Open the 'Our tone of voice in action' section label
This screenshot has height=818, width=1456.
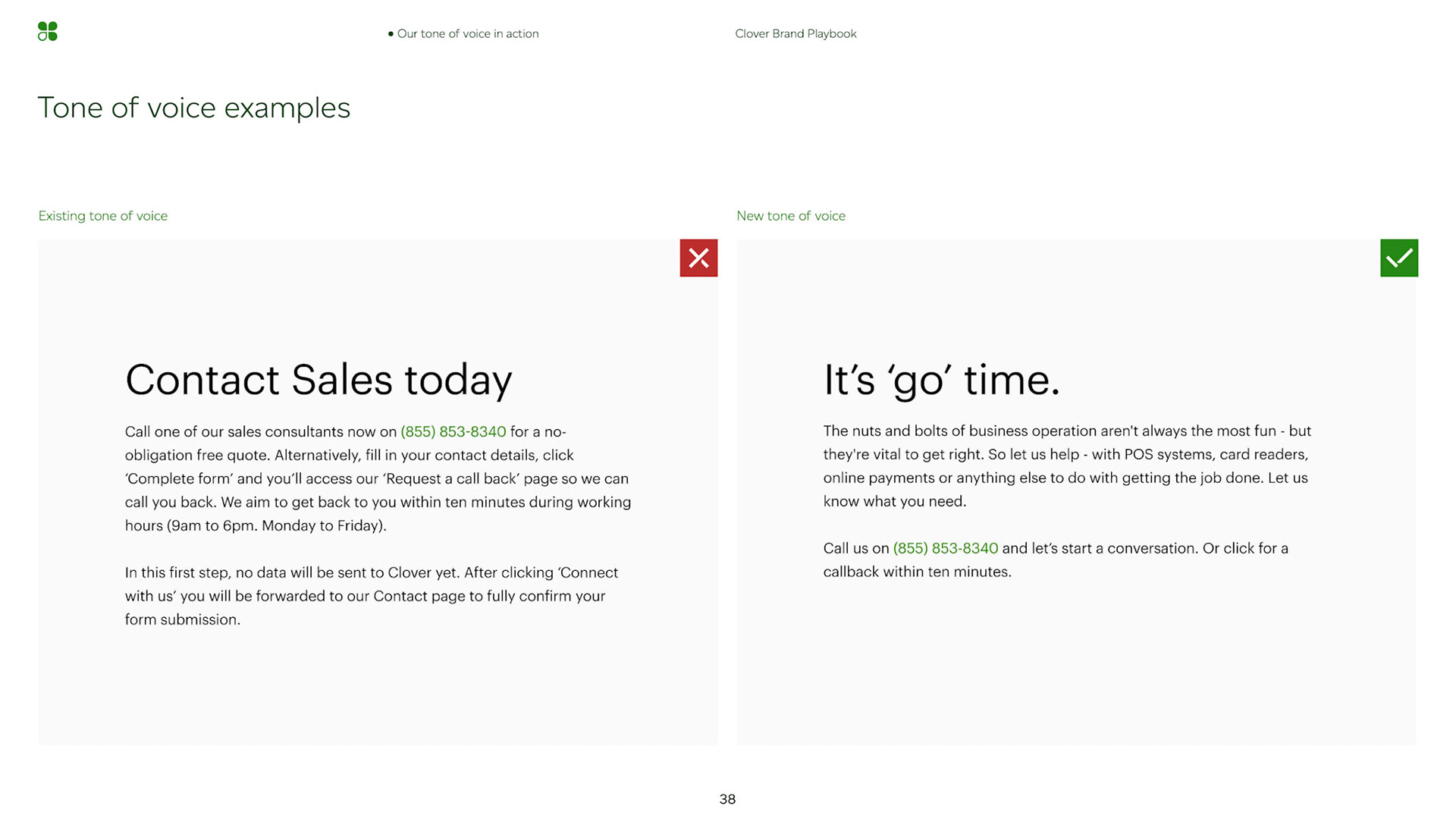tap(463, 33)
